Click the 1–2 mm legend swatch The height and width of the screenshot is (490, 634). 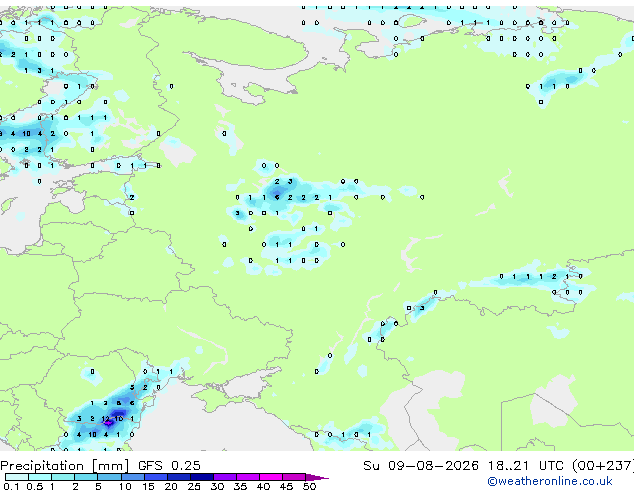[x=63, y=477]
